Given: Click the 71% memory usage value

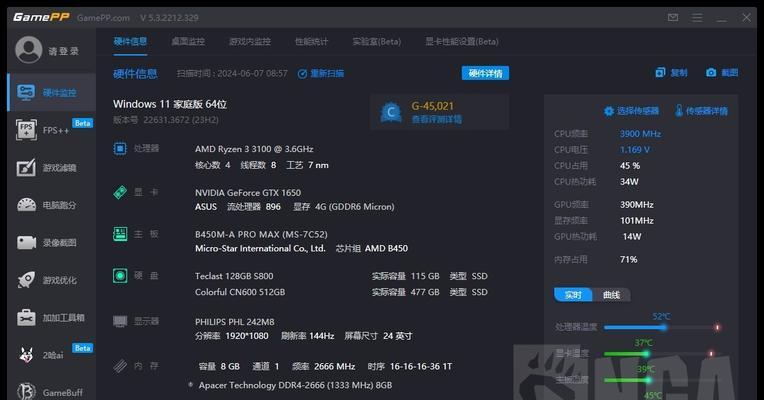Looking at the screenshot, I should pyautogui.click(x=629, y=260).
